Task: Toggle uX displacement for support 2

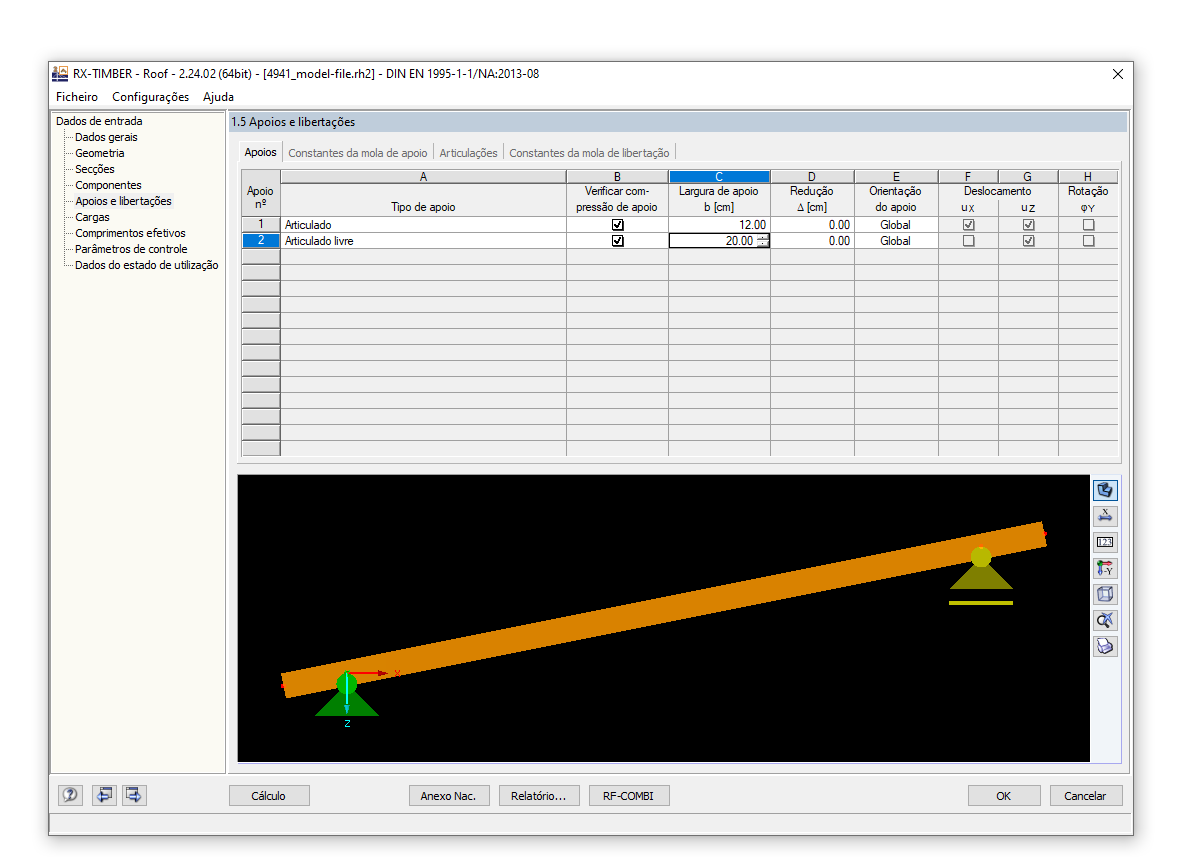Action: point(968,241)
